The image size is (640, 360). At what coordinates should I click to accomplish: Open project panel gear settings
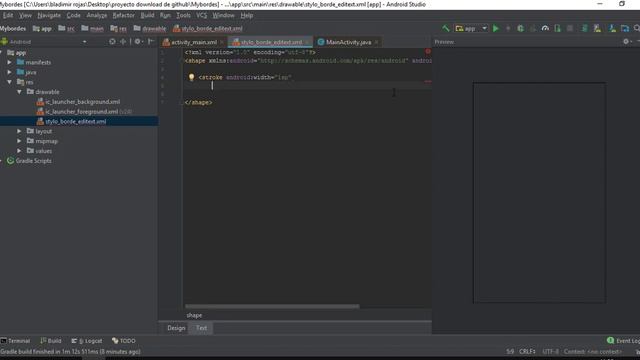tap(138, 42)
